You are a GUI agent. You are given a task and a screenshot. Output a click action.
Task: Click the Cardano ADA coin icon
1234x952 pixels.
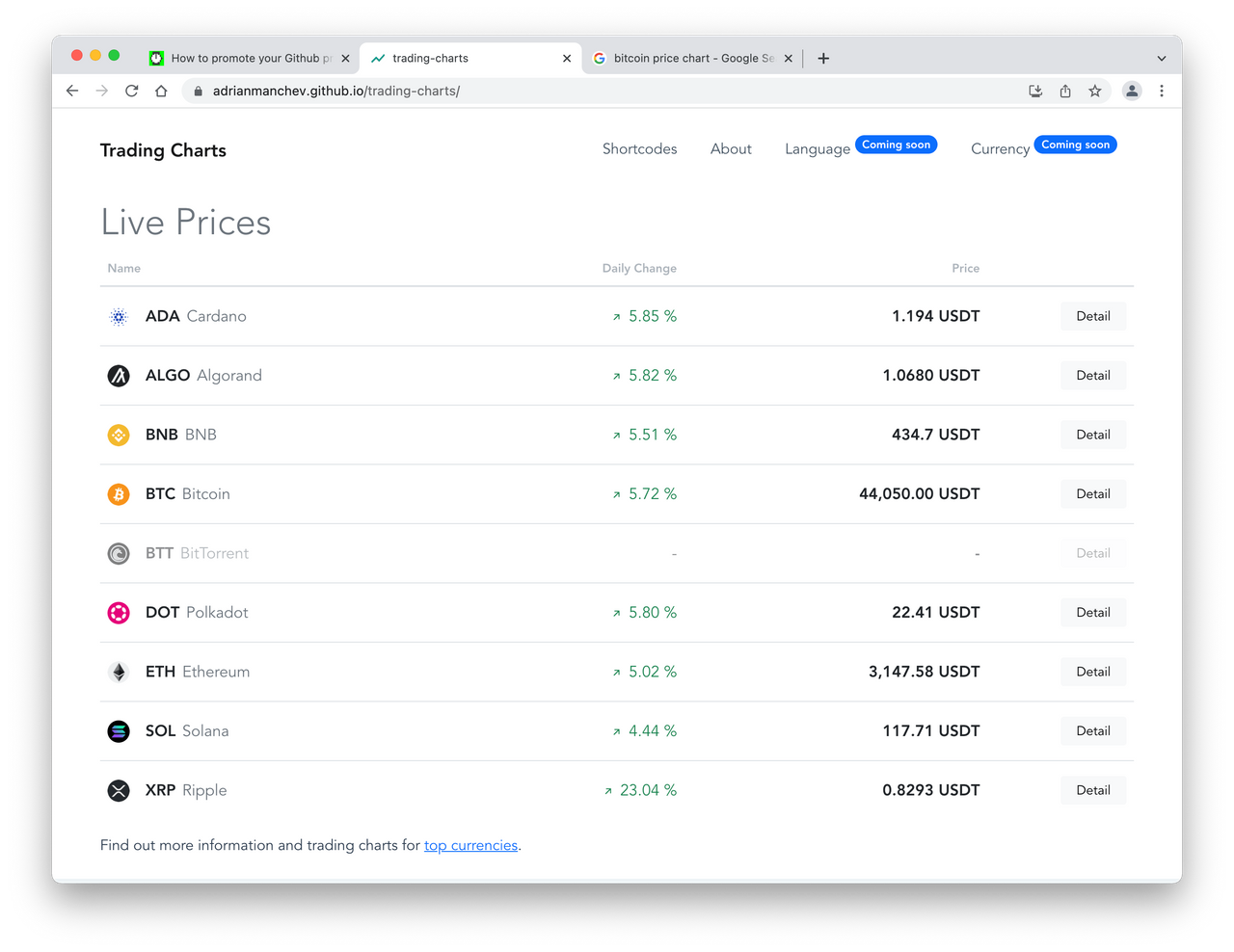click(119, 316)
